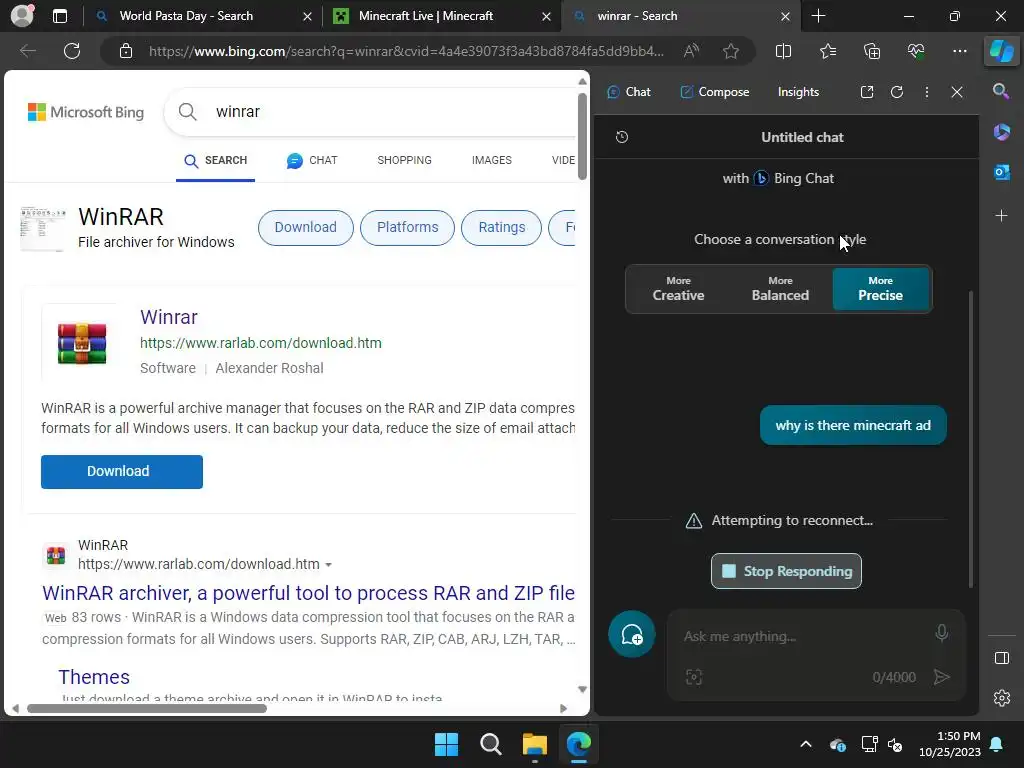The height and width of the screenshot is (768, 1024).
Task: Click the page horizontal scrollbar thumb
Action: pyautogui.click(x=147, y=709)
